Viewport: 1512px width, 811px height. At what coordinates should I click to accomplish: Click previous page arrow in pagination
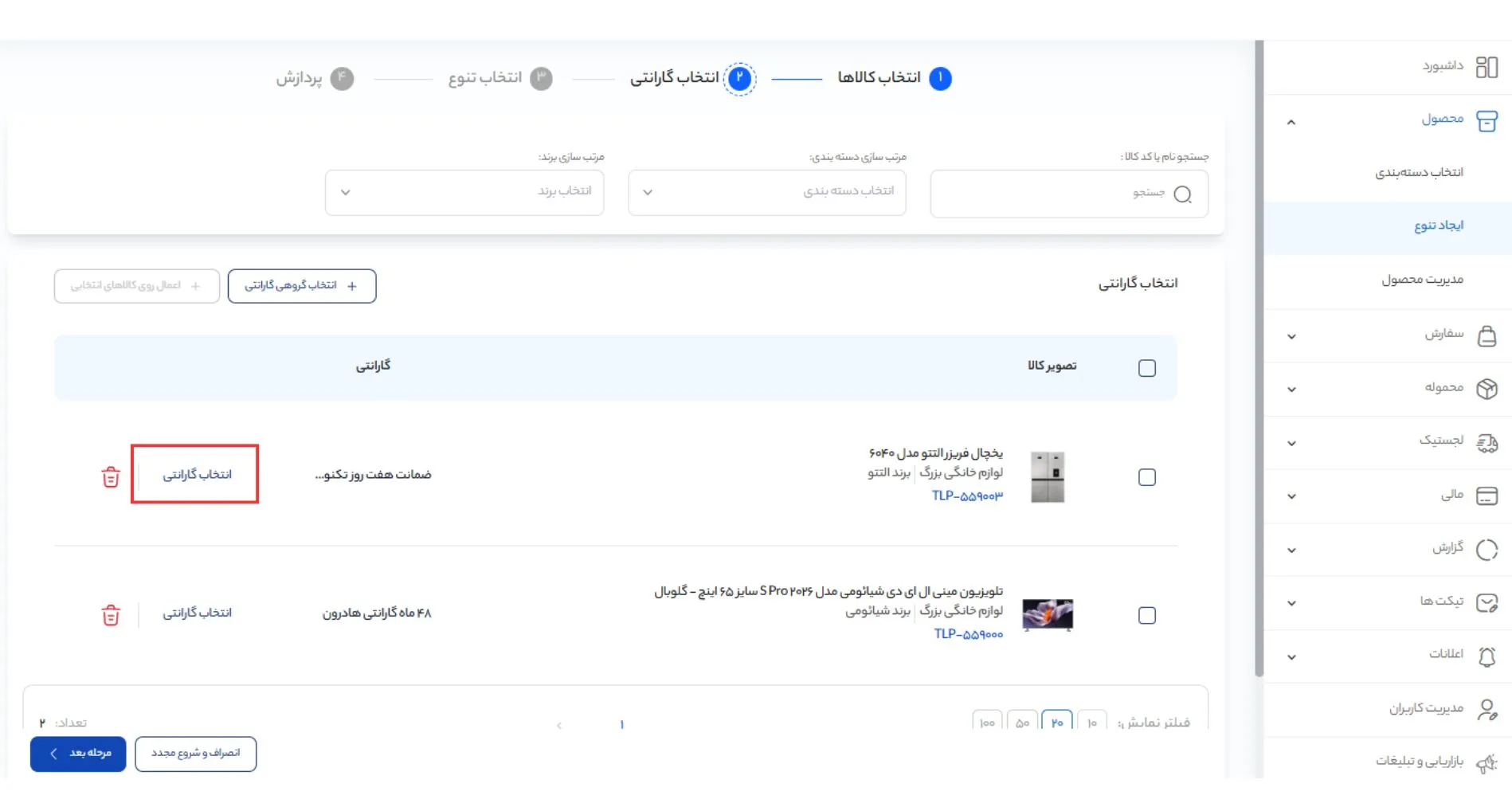click(x=559, y=724)
